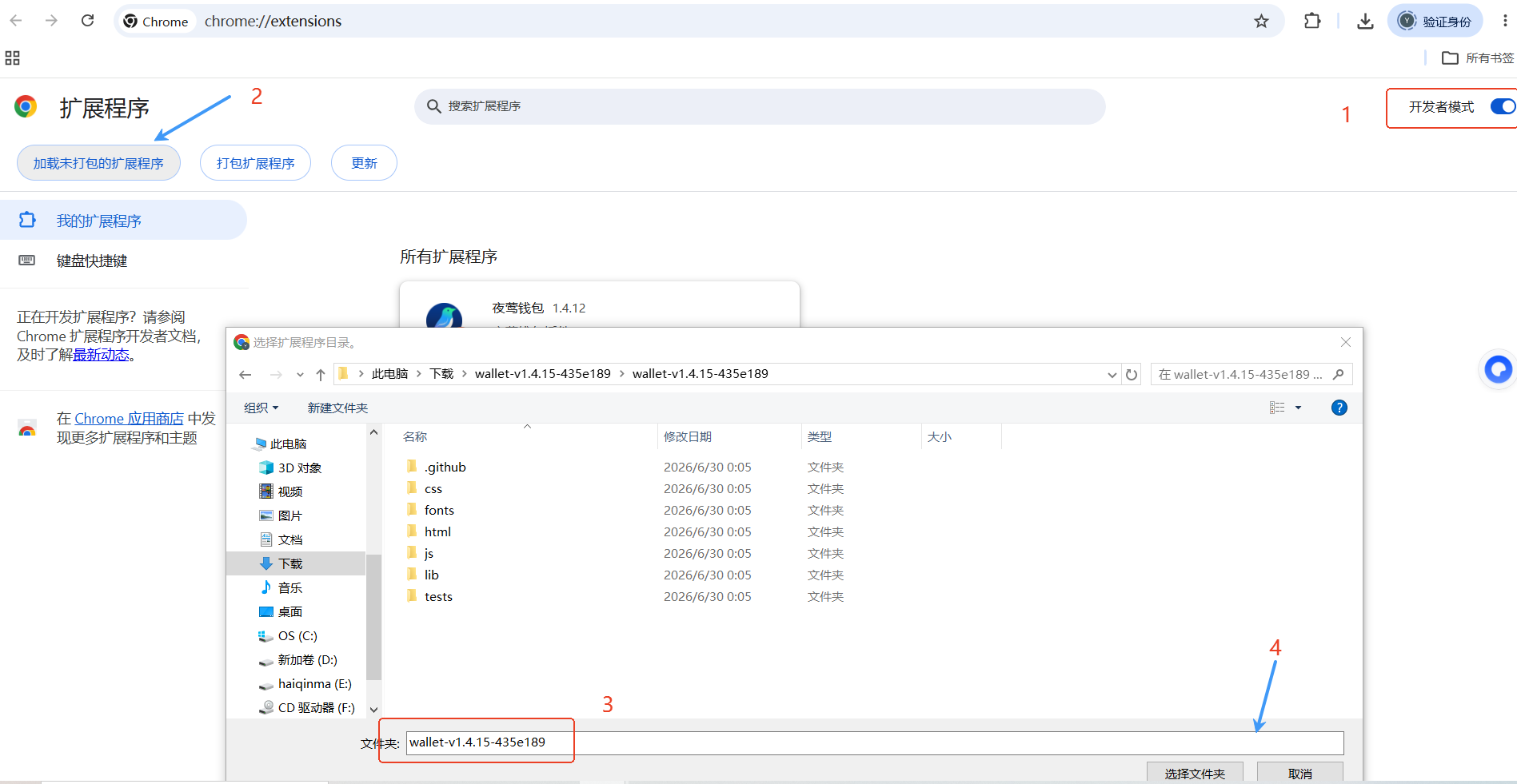This screenshot has width=1517, height=784.
Task: Click the folder name input field
Action: tap(875, 742)
